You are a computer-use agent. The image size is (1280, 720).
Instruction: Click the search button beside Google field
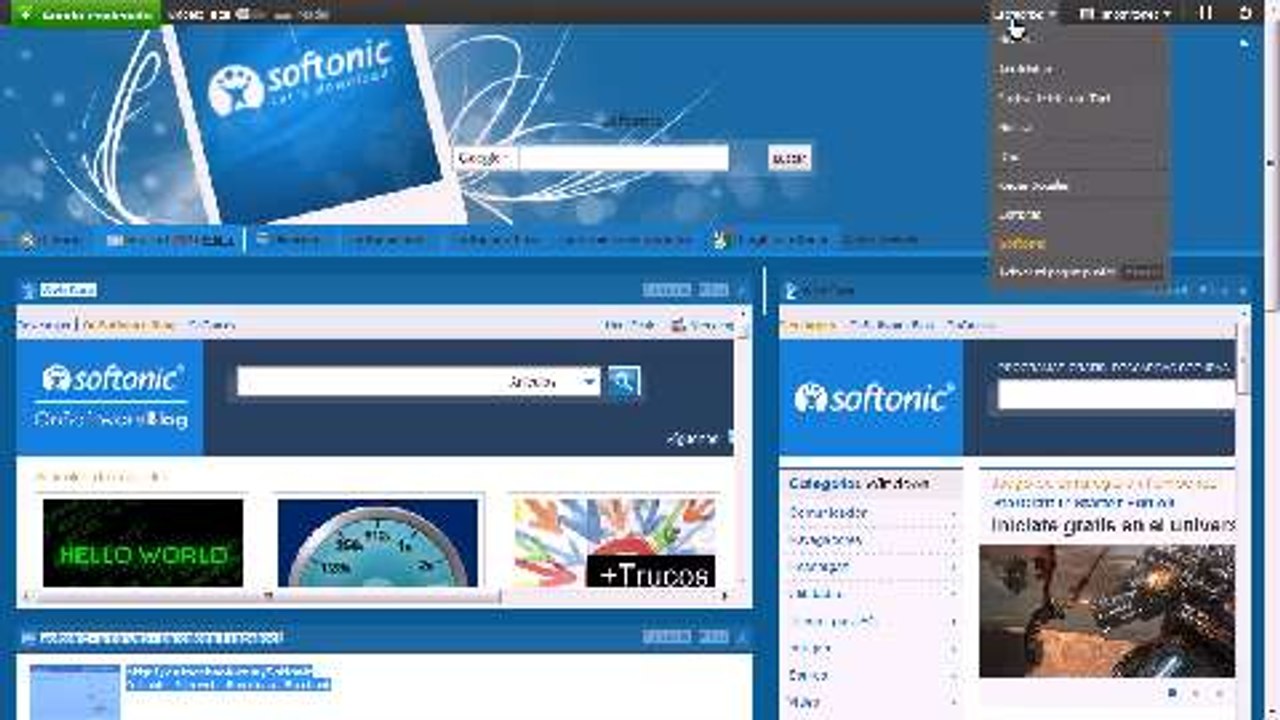tap(789, 158)
